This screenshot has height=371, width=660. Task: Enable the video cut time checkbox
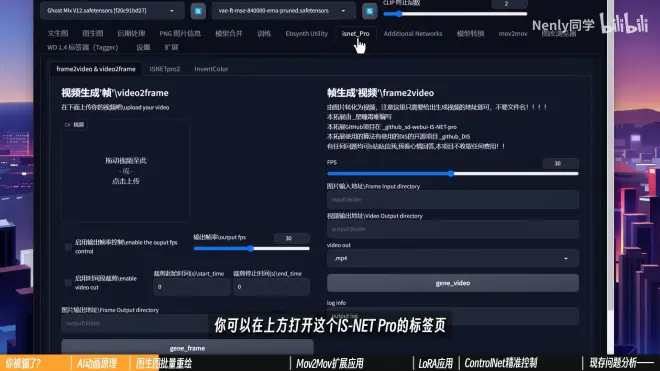68,283
